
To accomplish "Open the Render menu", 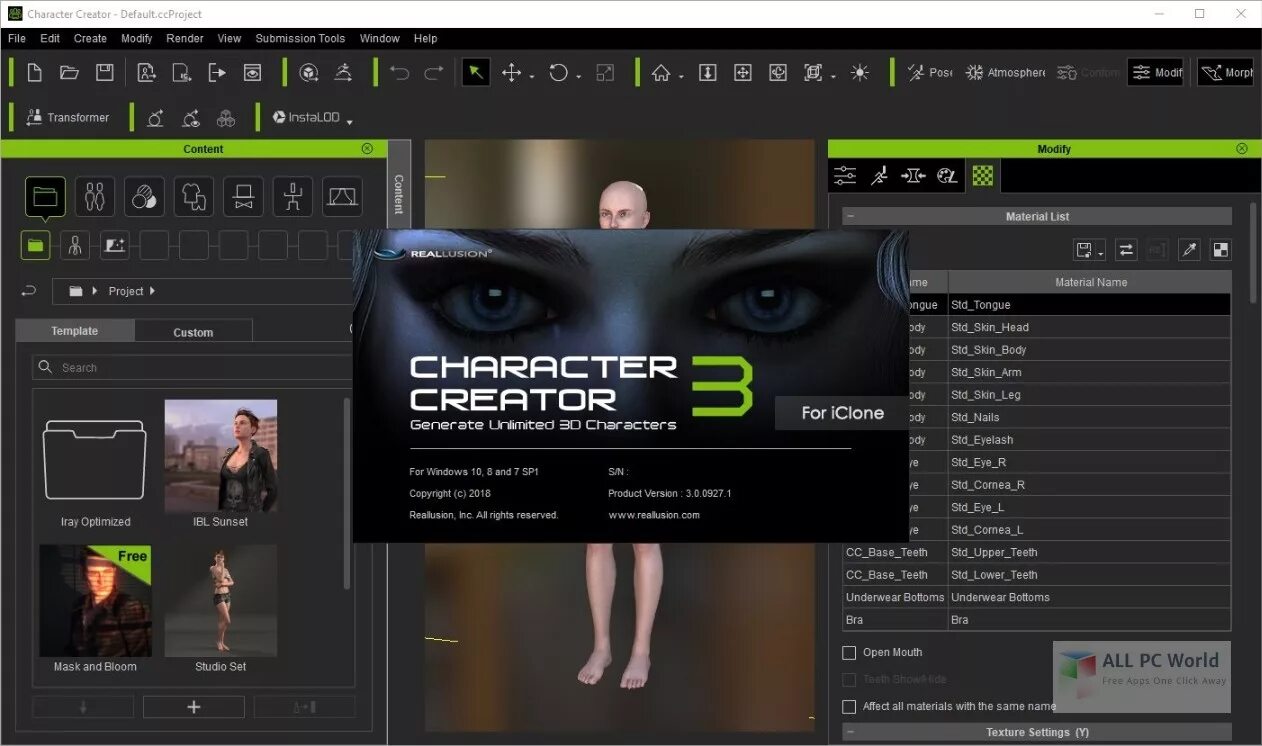I will coord(185,38).
